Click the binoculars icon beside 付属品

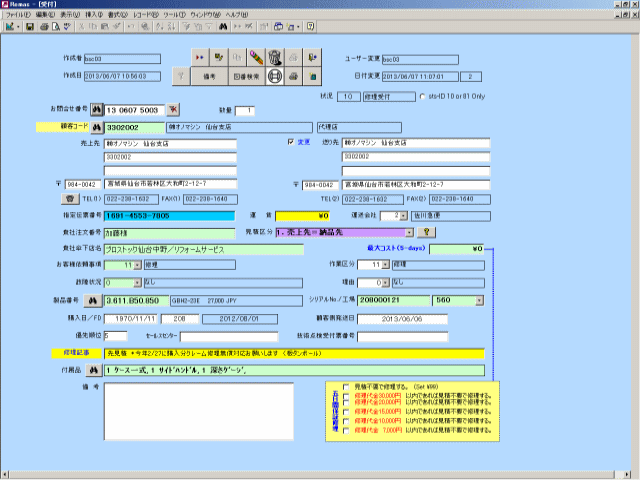coord(97,370)
